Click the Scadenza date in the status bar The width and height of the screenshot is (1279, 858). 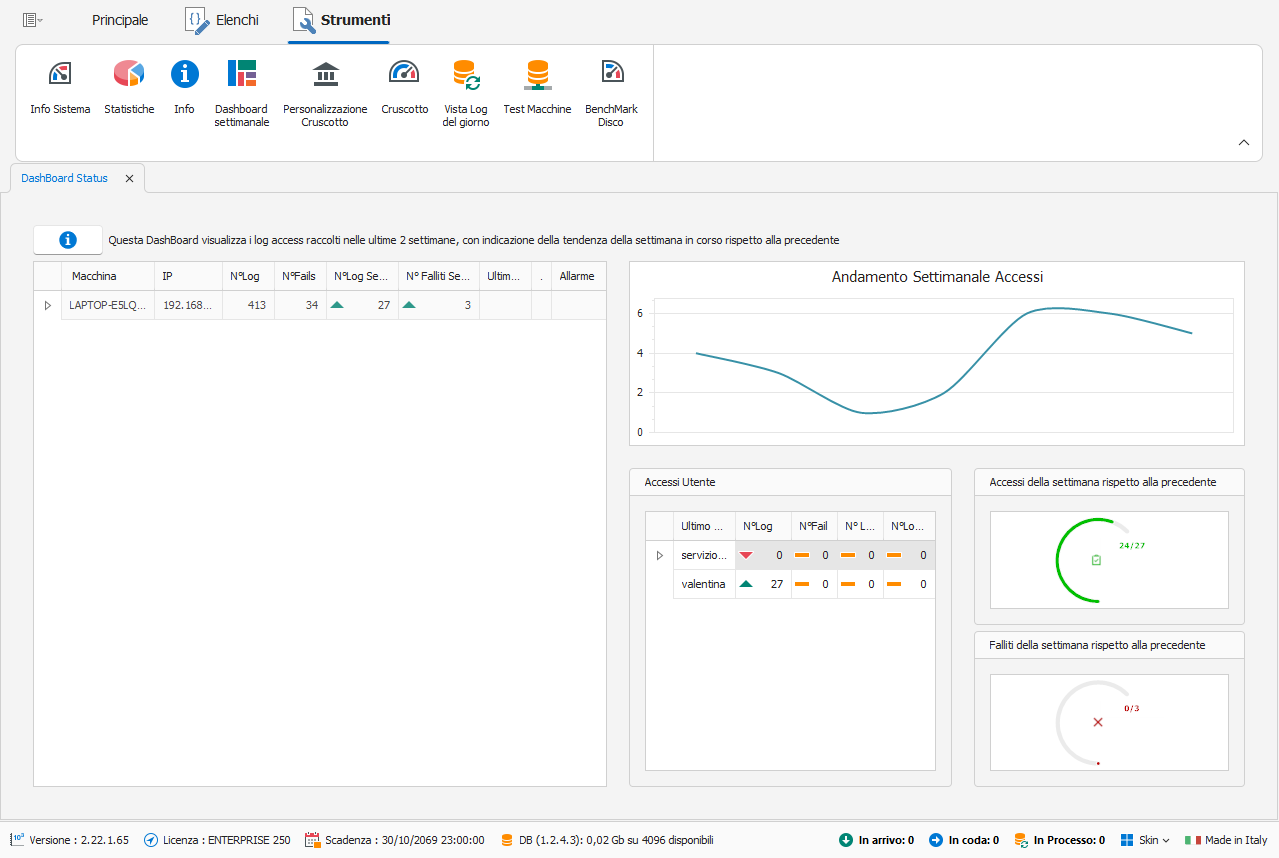395,840
